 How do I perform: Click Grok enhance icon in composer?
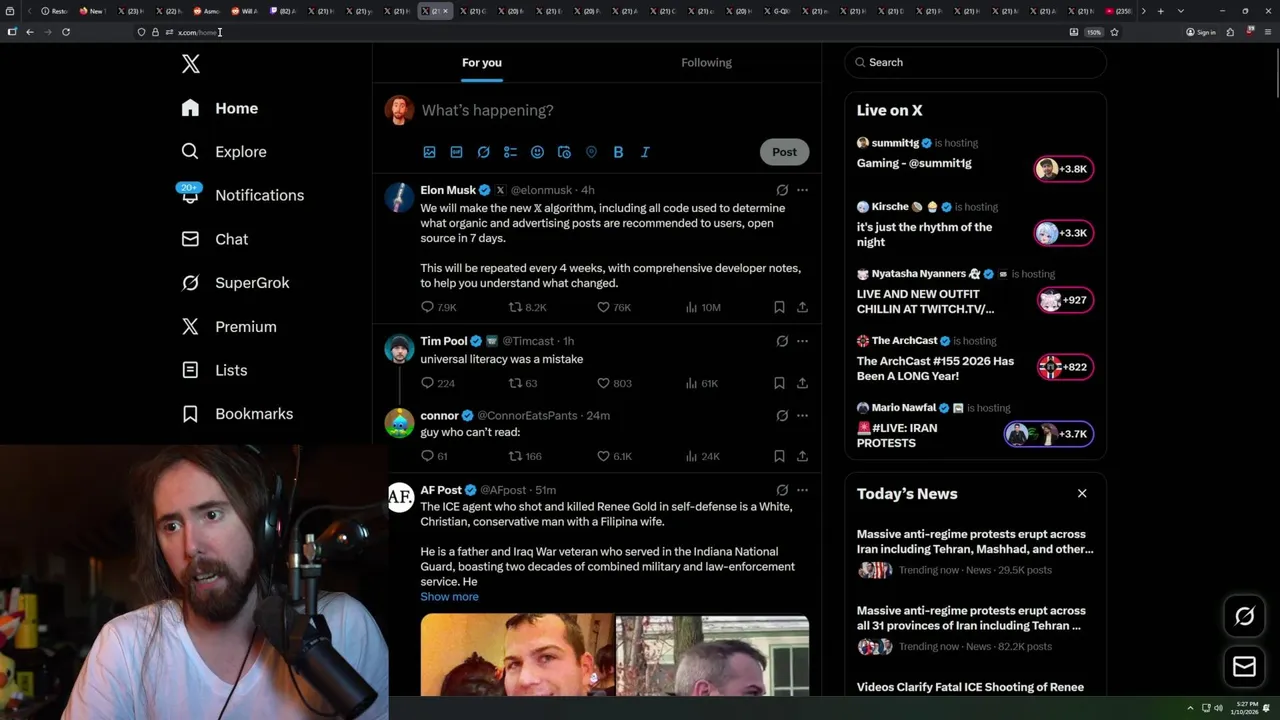click(x=483, y=152)
